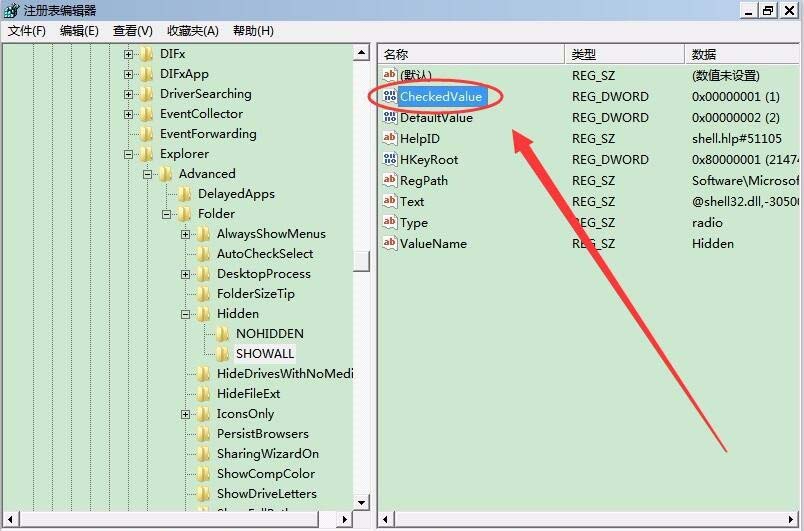Screen dimensions: 804x531
Task: Expand the EventCollector tree node
Action: (129, 114)
